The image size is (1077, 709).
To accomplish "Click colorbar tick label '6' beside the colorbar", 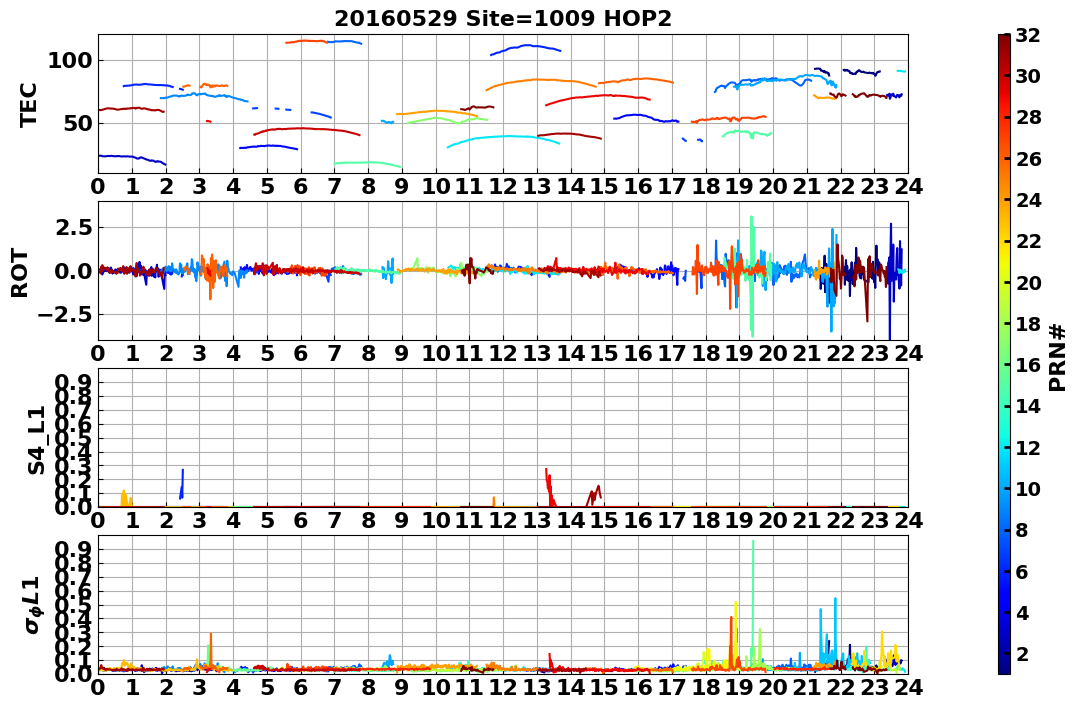I will pos(1022,571).
